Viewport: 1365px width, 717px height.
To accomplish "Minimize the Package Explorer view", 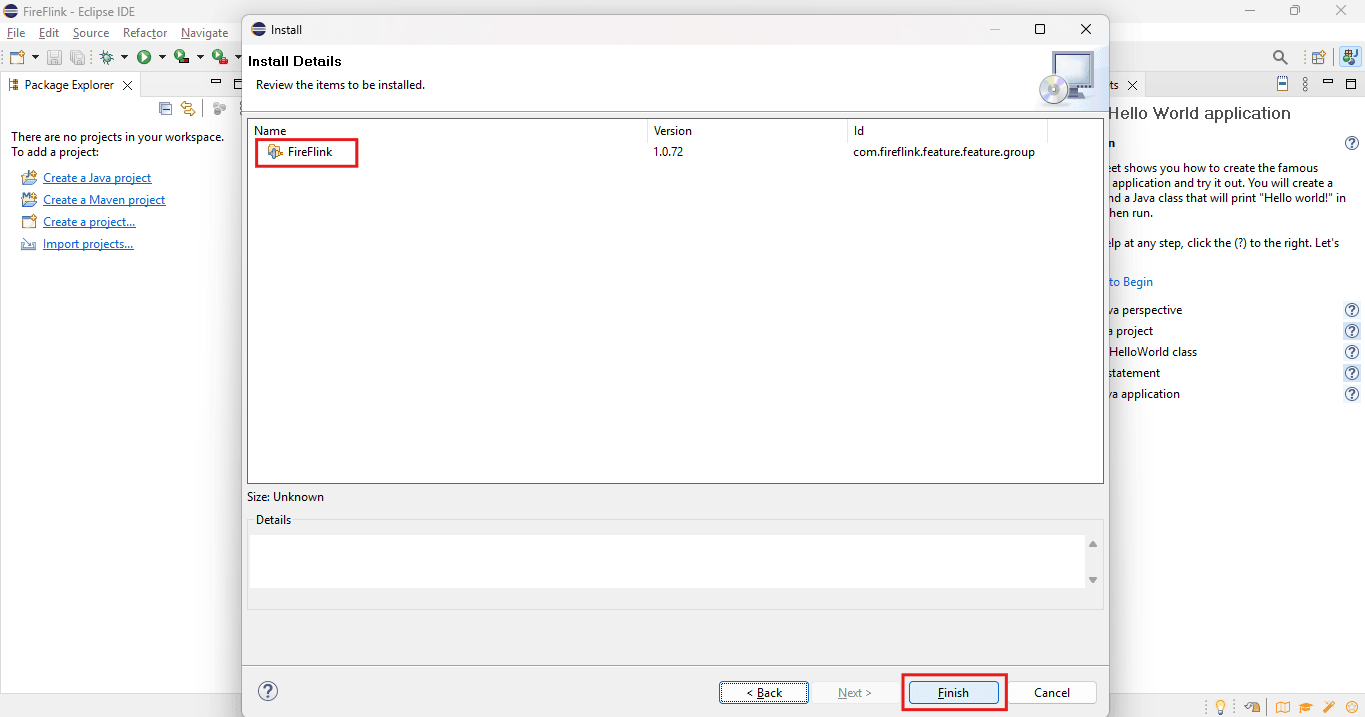I will pos(216,83).
